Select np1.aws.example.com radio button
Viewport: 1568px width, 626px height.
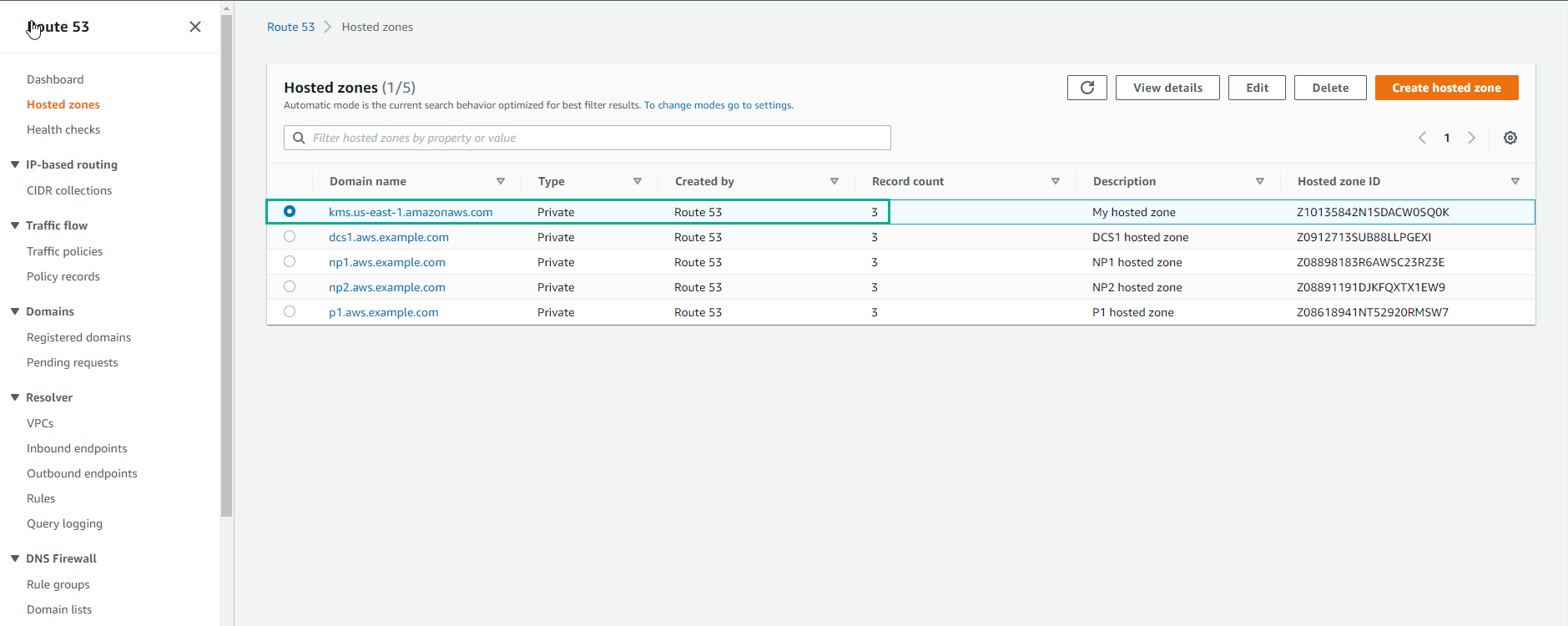(290, 261)
